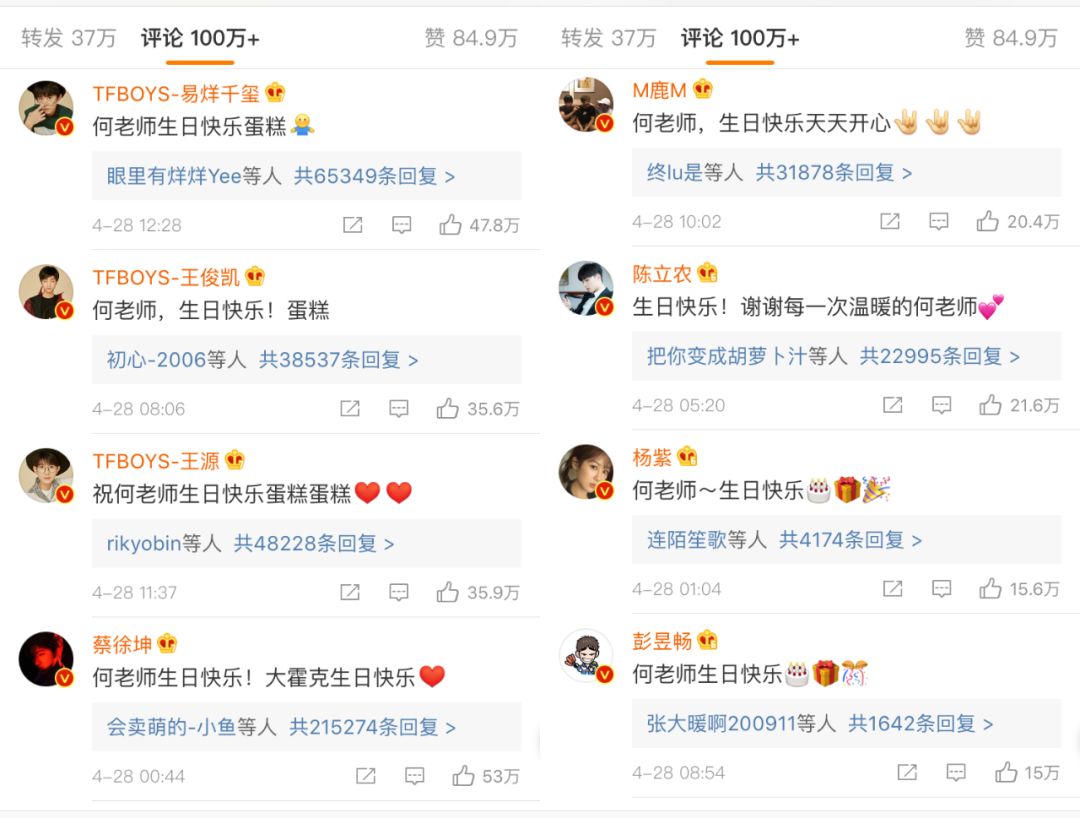Switch to 转发 37万 tab on left panel
The width and height of the screenshot is (1080, 818).
[68, 38]
